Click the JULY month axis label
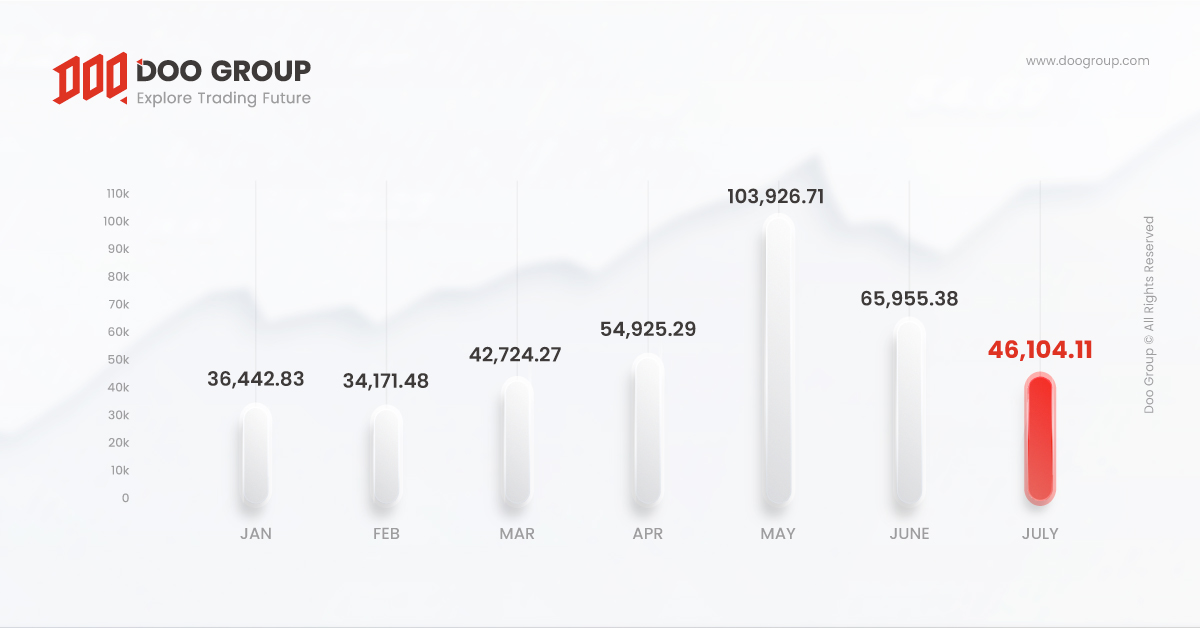1200x628 pixels. point(1040,534)
